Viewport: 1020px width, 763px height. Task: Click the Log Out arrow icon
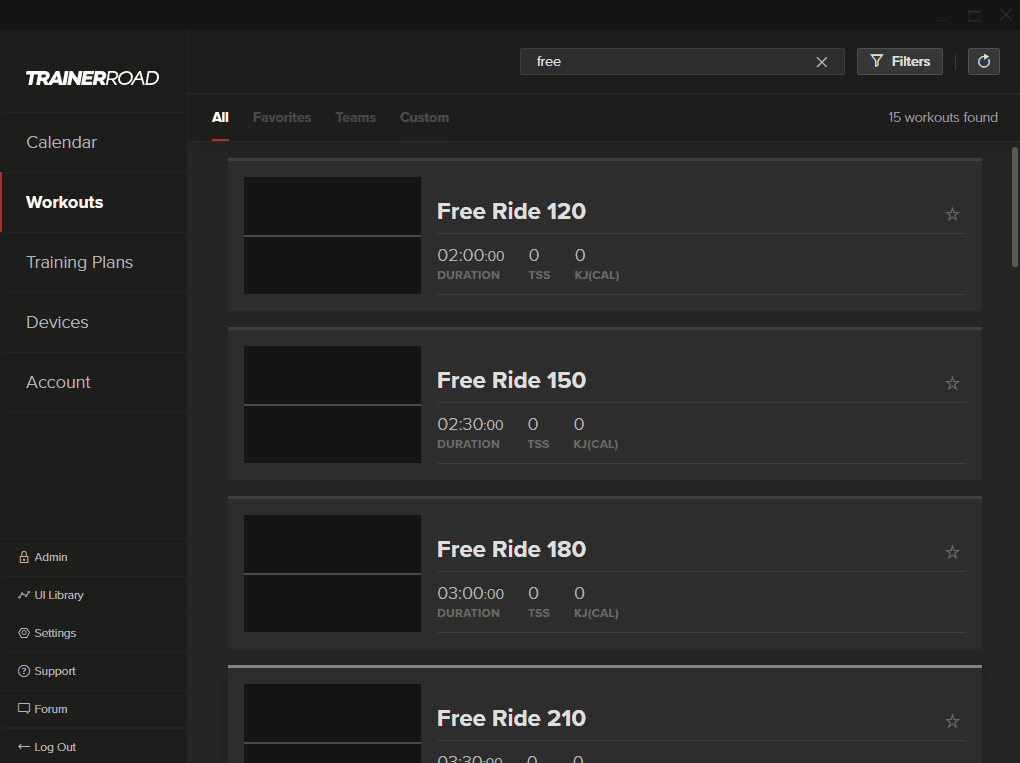point(24,746)
